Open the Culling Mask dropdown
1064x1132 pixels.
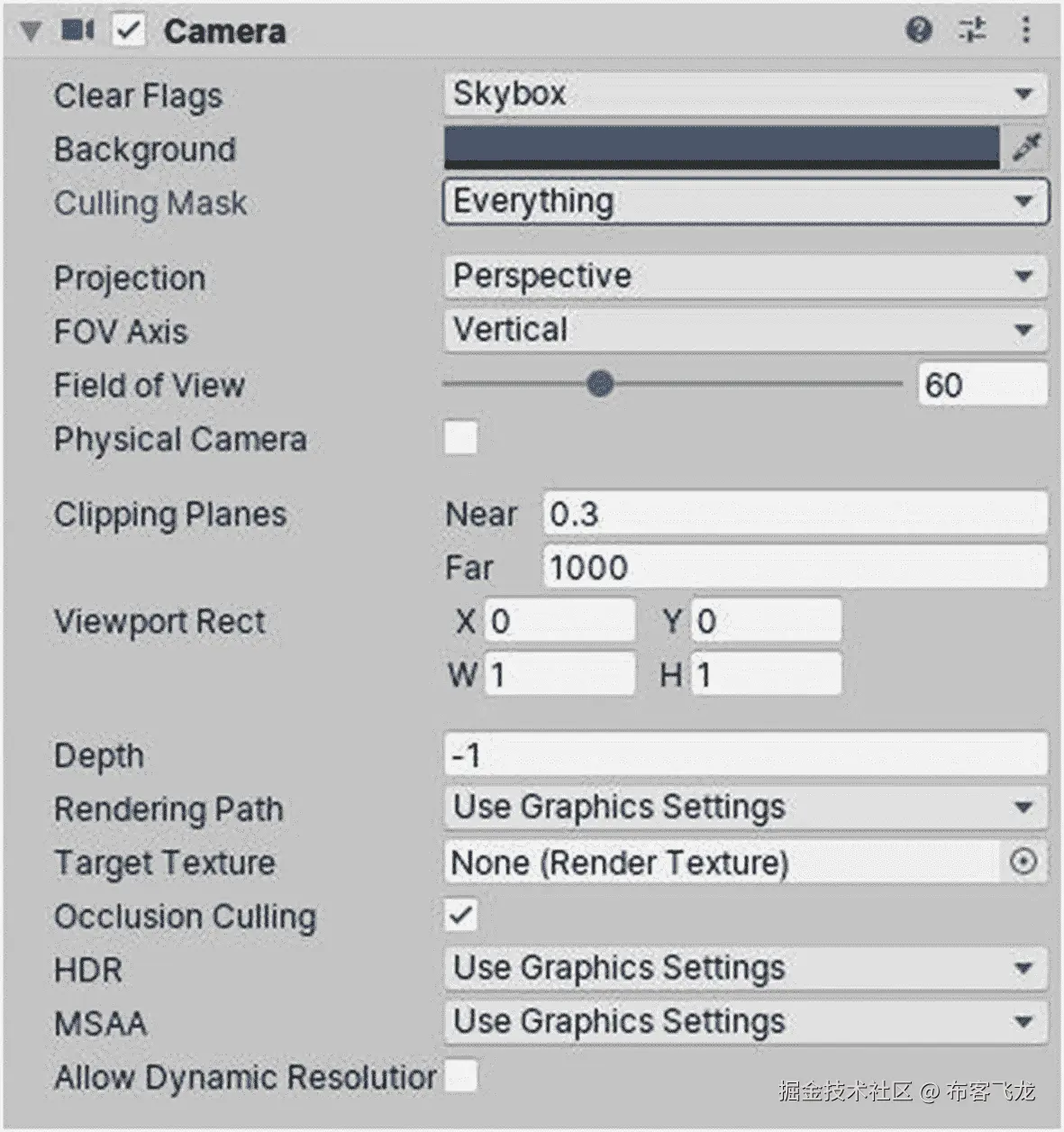tap(745, 201)
